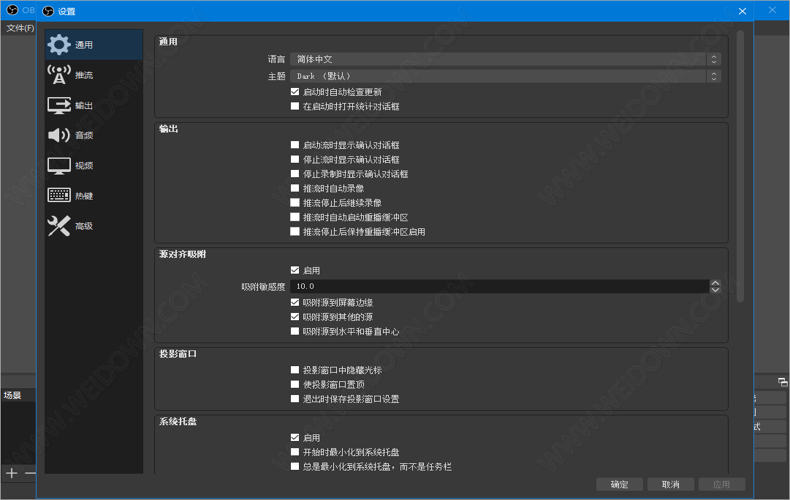
Task: Click the 场景 panel header in main window
Action: click(13, 395)
